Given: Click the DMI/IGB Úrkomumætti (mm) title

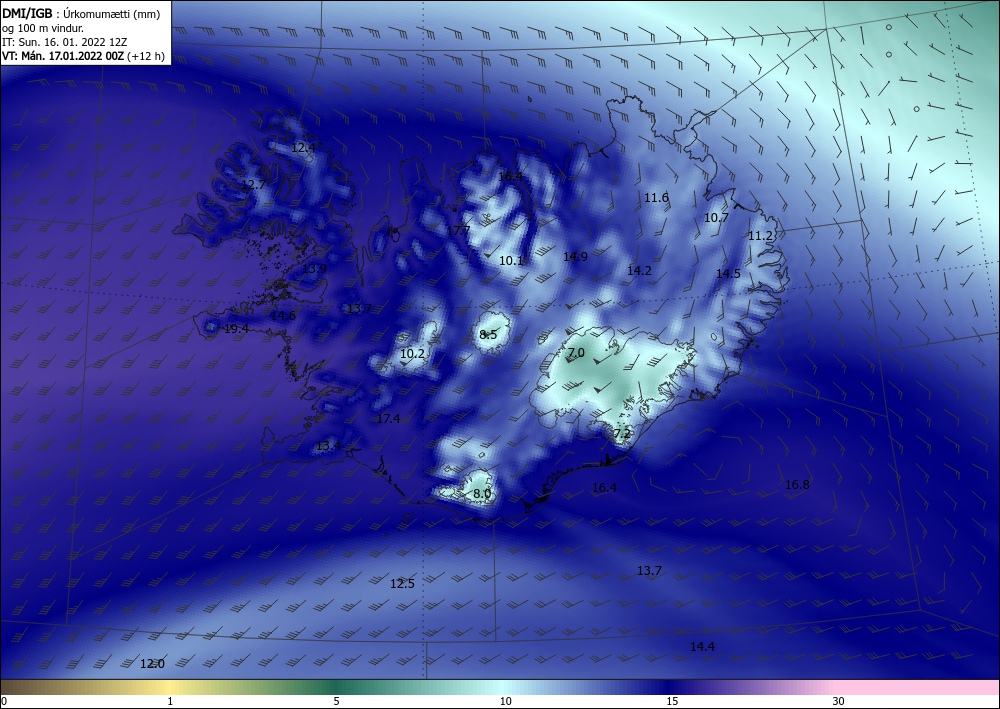Looking at the screenshot, I should (x=81, y=14).
